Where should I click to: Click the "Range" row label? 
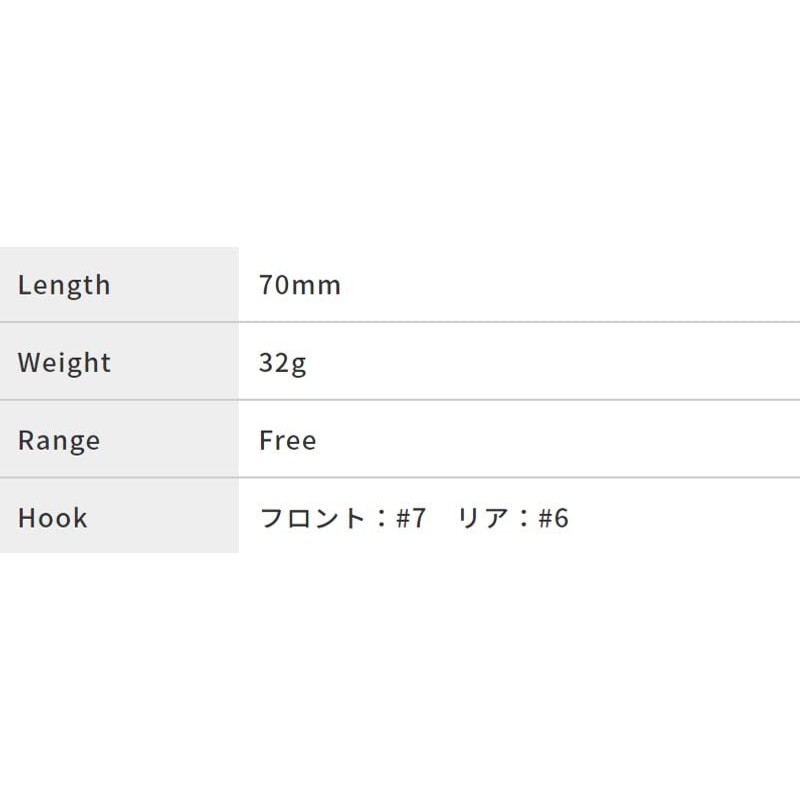click(59, 440)
